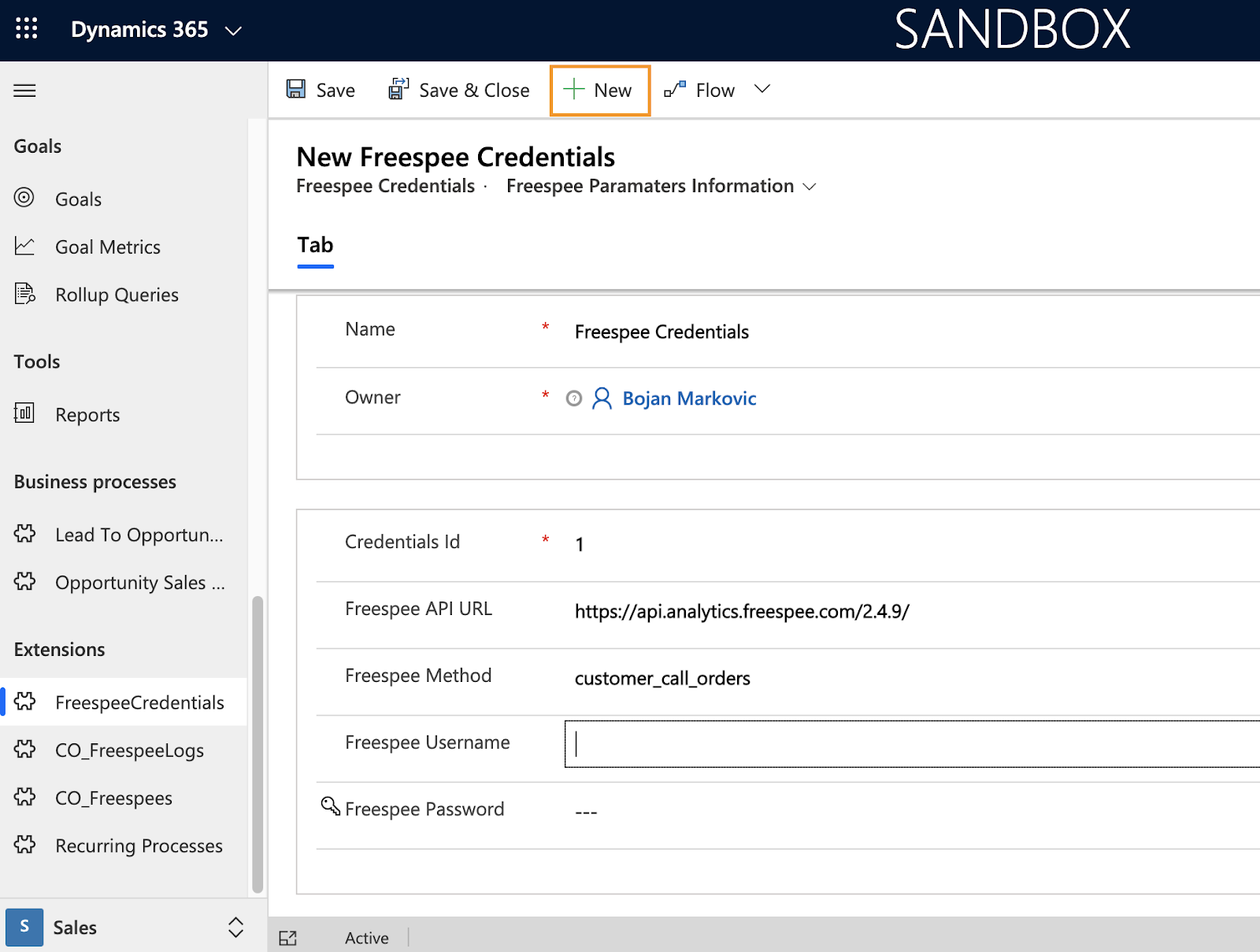
Task: Open Lead To Opportun... process
Action: [124, 535]
